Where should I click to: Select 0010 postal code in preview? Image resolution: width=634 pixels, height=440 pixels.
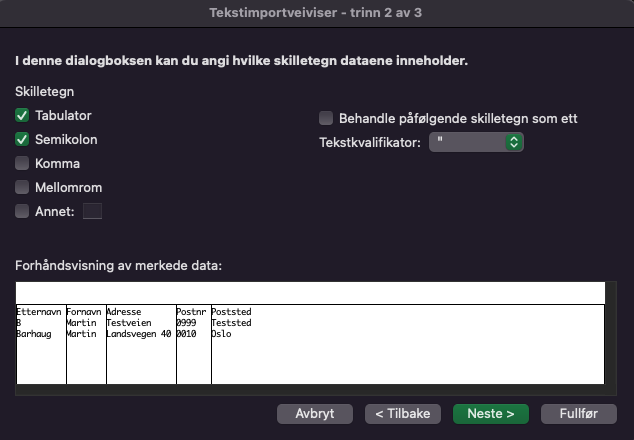pos(186,334)
